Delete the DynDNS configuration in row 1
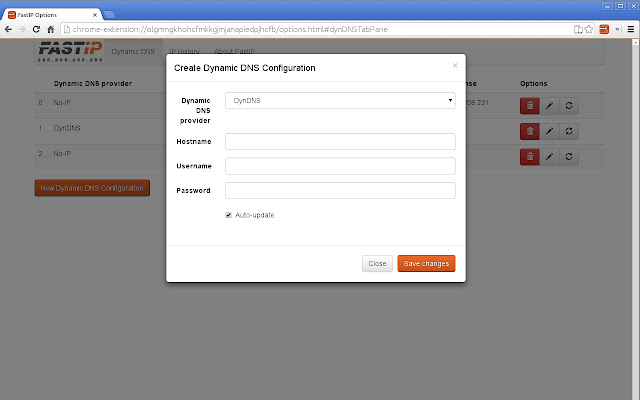This screenshot has height=400, width=640. click(529, 131)
